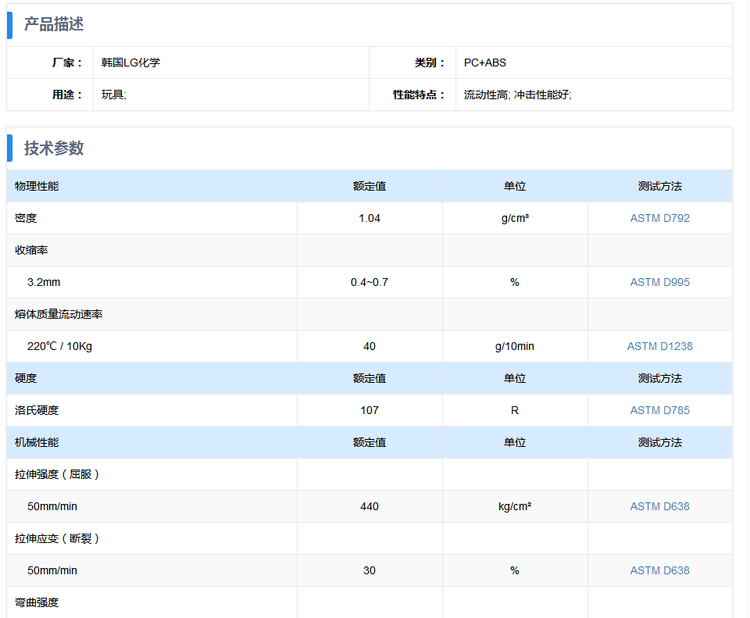Click the 洛氏硬度 row label
Viewport: 750px width, 618px height.
click(x=37, y=410)
